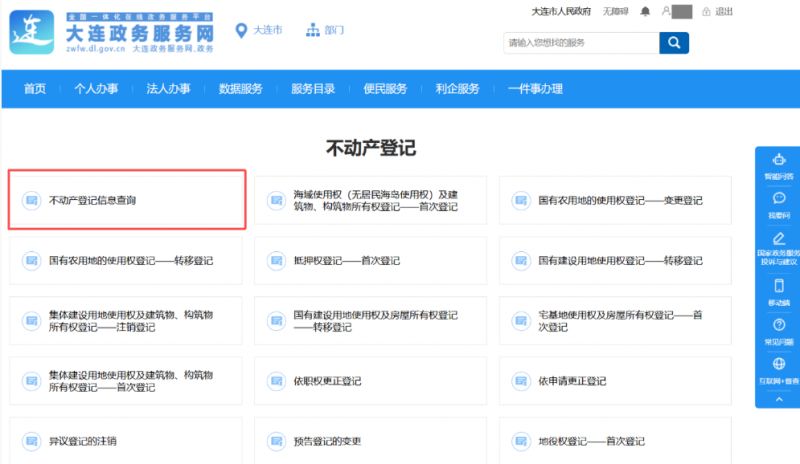Open 国有农用地的使用权登记——转移登记
800x464 pixels.
[x=126, y=260]
